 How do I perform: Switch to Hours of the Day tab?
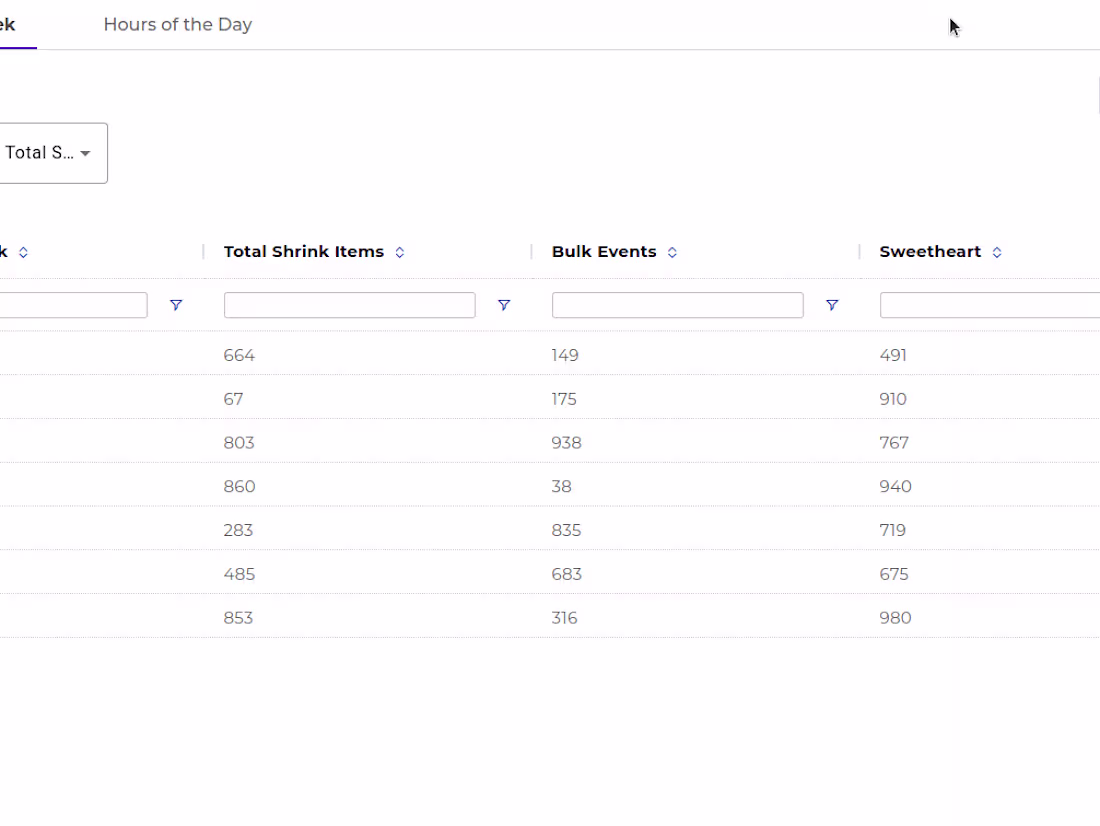pyautogui.click(x=177, y=25)
